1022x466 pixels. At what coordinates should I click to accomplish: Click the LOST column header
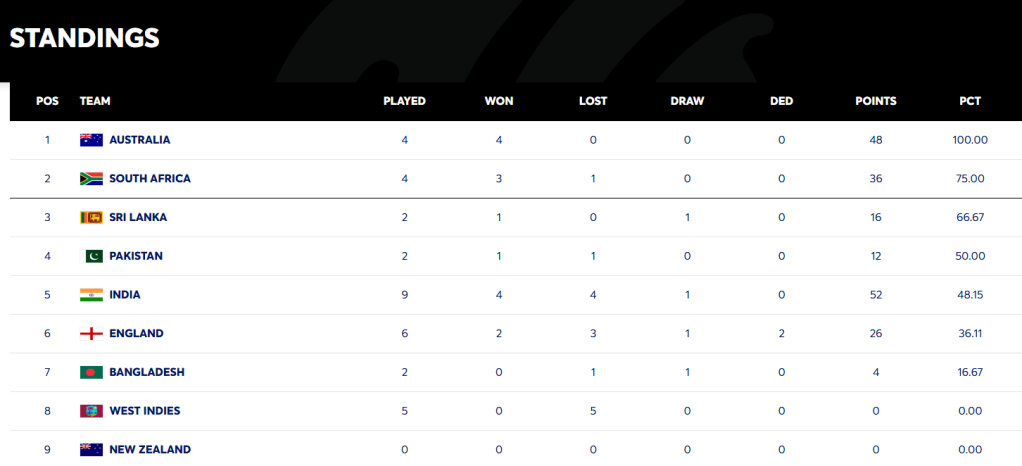coord(592,101)
